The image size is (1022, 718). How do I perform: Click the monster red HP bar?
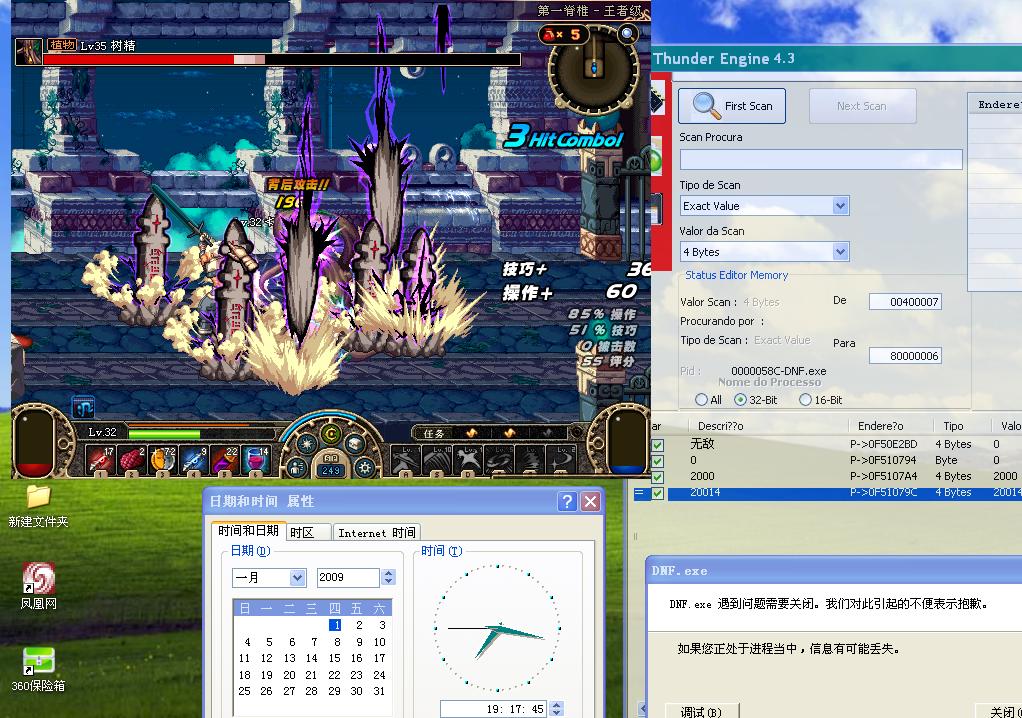pyautogui.click(x=282, y=59)
